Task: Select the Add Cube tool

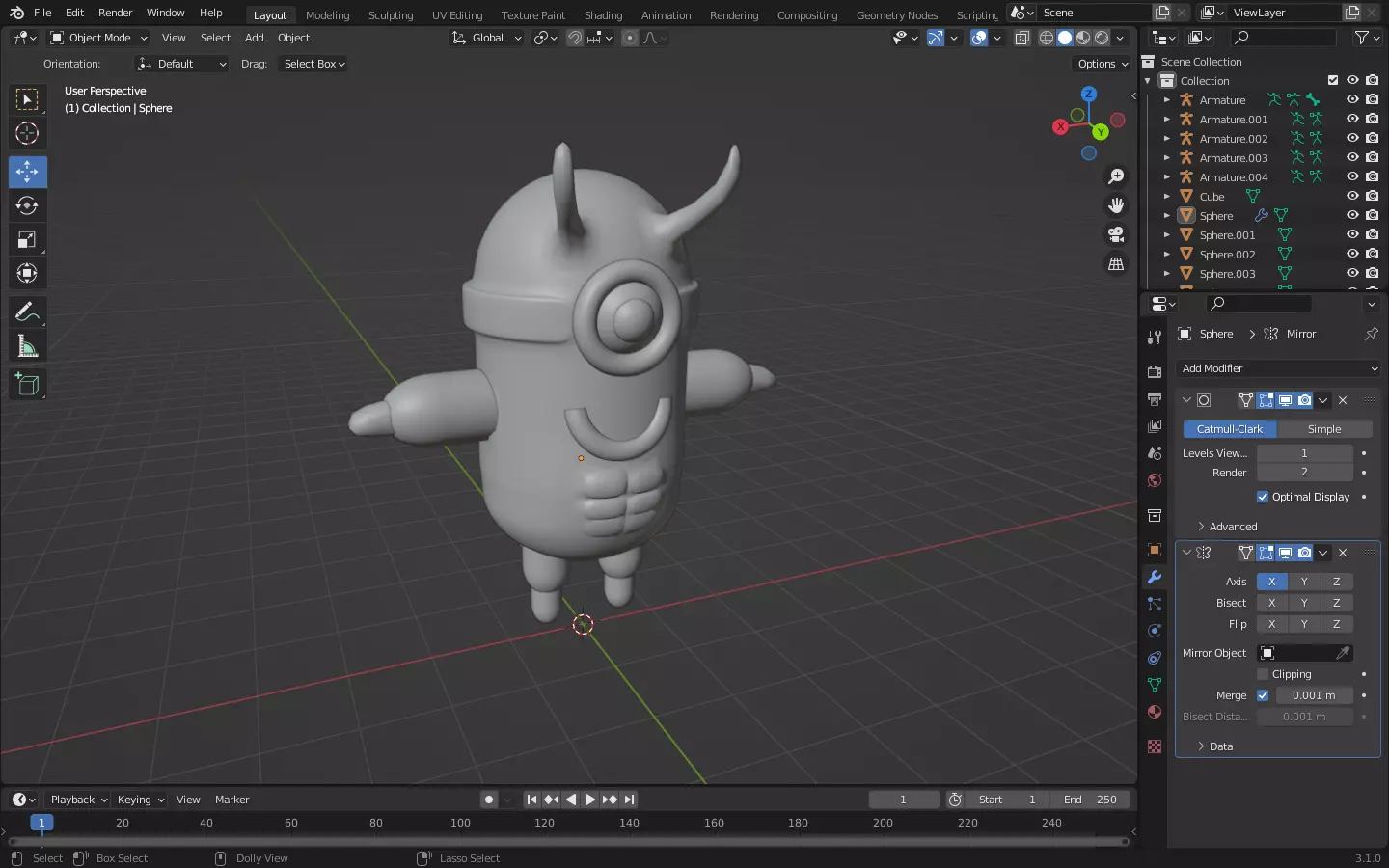Action: tap(27, 384)
